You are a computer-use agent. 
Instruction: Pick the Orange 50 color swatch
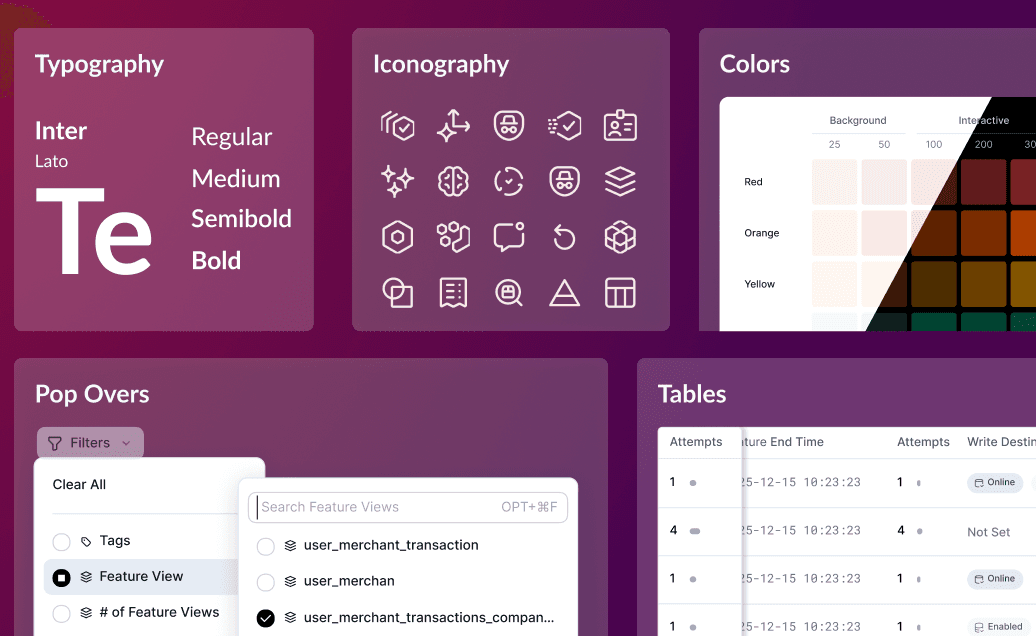pyautogui.click(x=884, y=232)
